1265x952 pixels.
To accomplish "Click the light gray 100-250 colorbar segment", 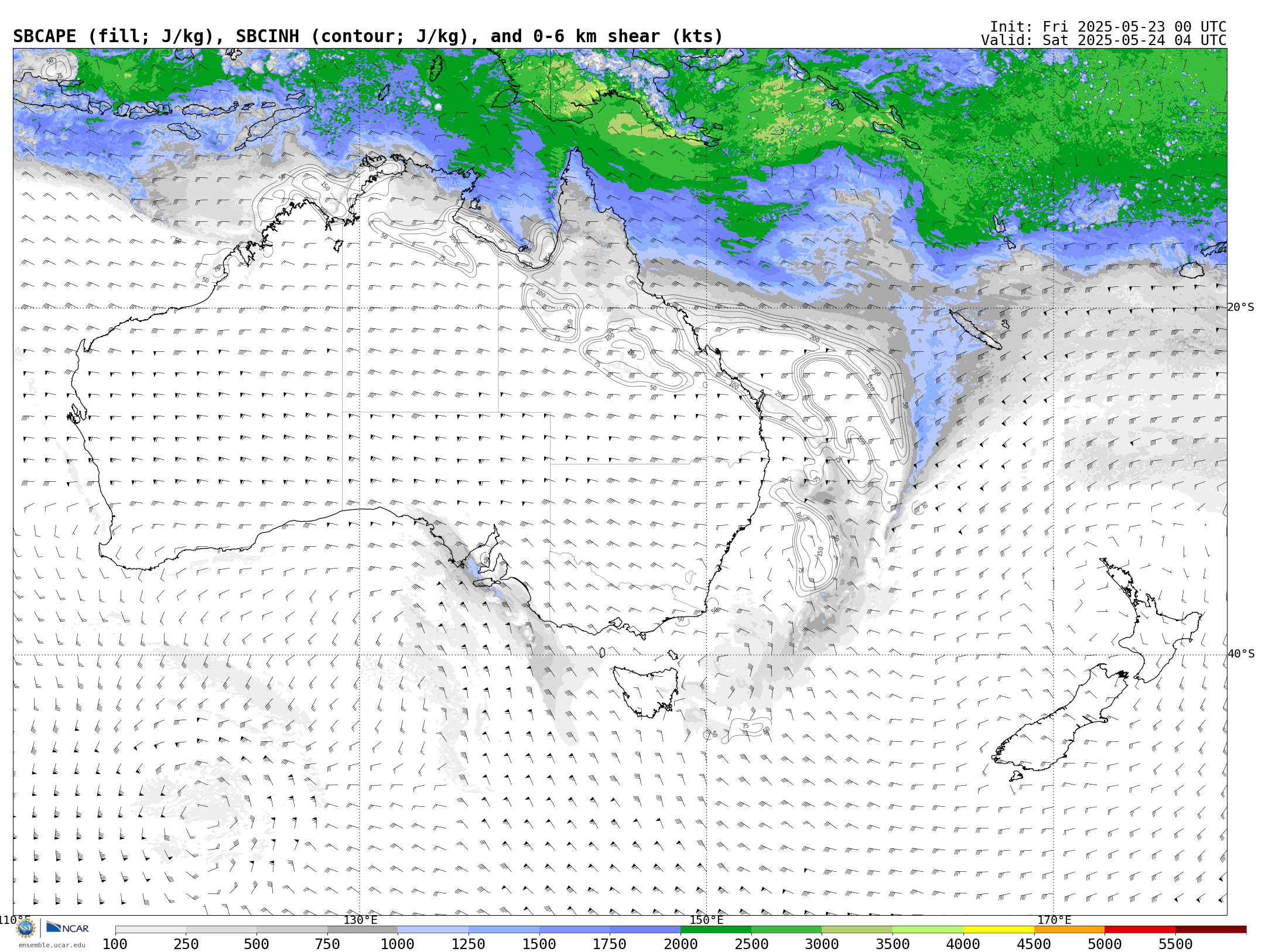I will 151,930.
